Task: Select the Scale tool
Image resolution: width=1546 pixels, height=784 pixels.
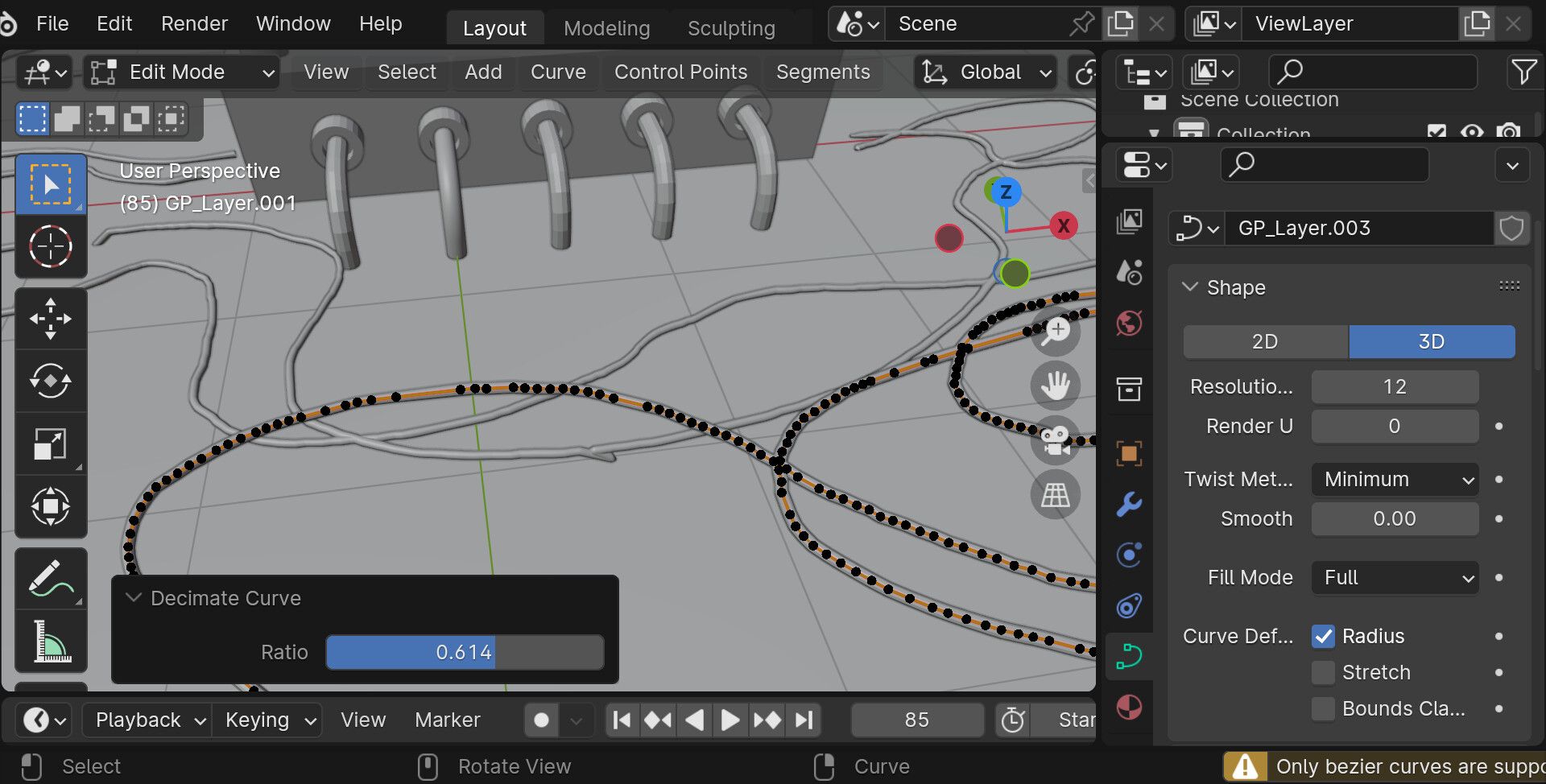Action: [x=51, y=444]
